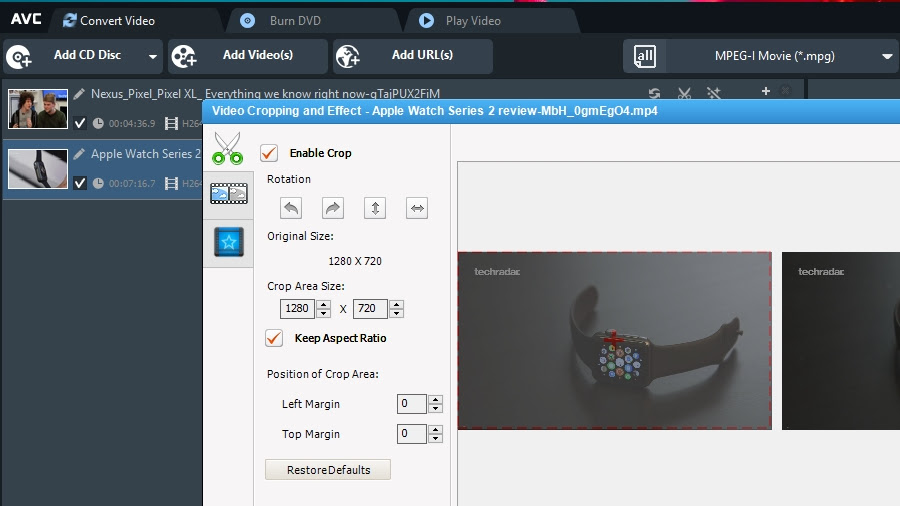
Task: Click the Add Video(s) button label
Action: (258, 55)
